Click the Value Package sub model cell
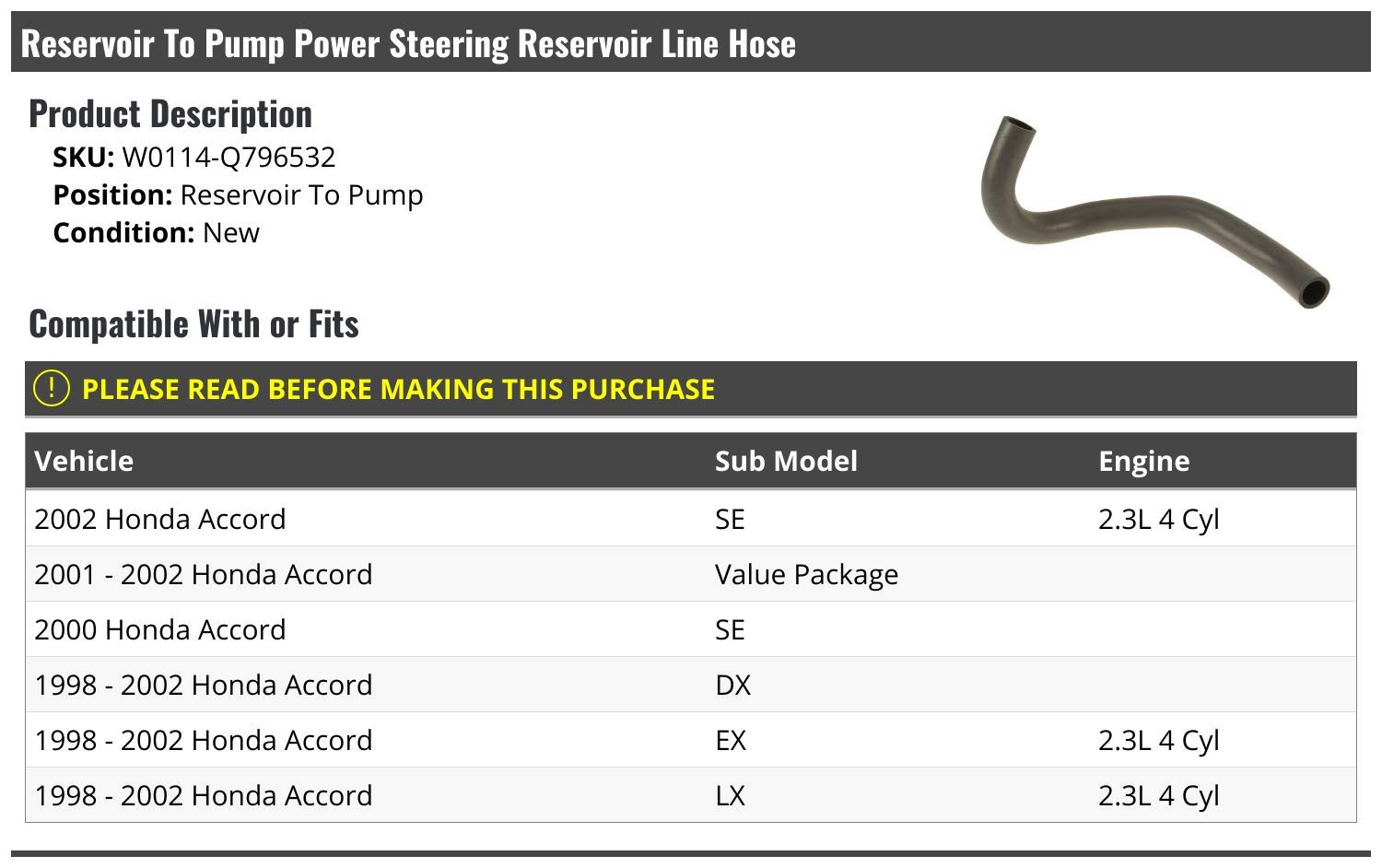This screenshot has height=868, width=1382. (x=806, y=574)
